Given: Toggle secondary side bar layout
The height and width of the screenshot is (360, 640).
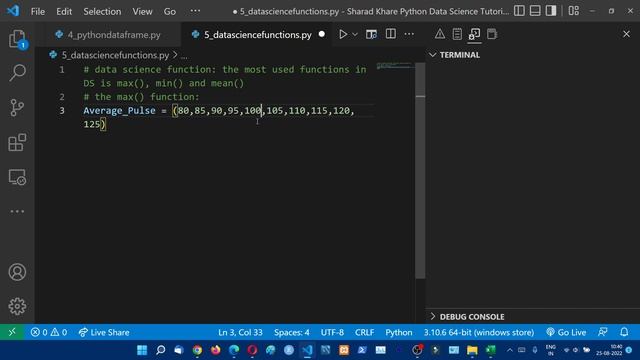Looking at the screenshot, I should click(551, 11).
